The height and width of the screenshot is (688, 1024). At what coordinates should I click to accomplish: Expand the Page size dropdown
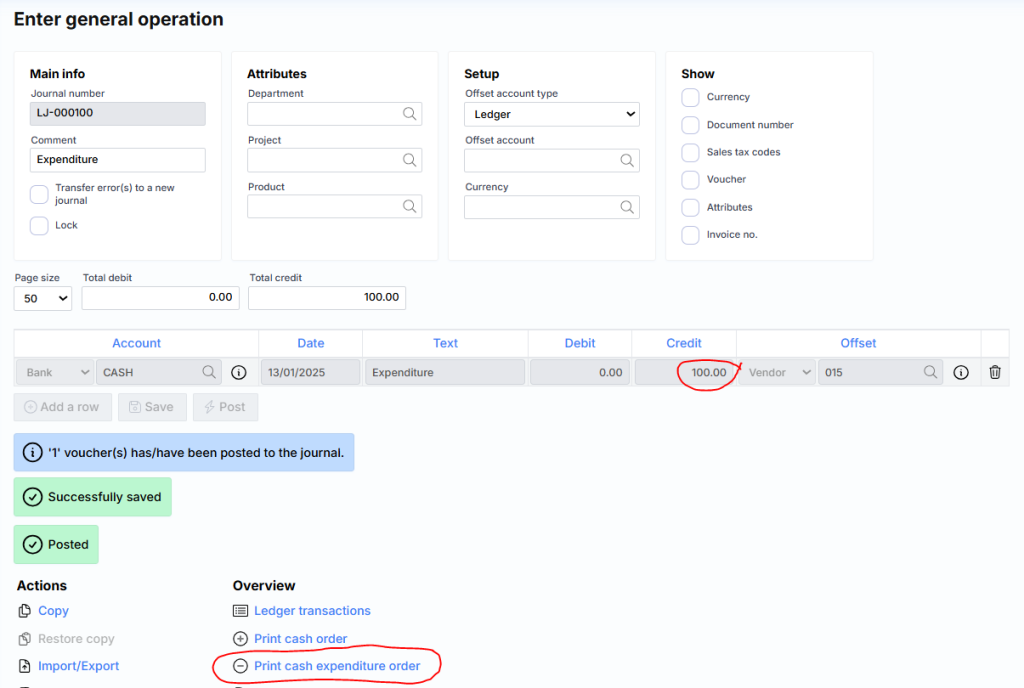[43, 298]
